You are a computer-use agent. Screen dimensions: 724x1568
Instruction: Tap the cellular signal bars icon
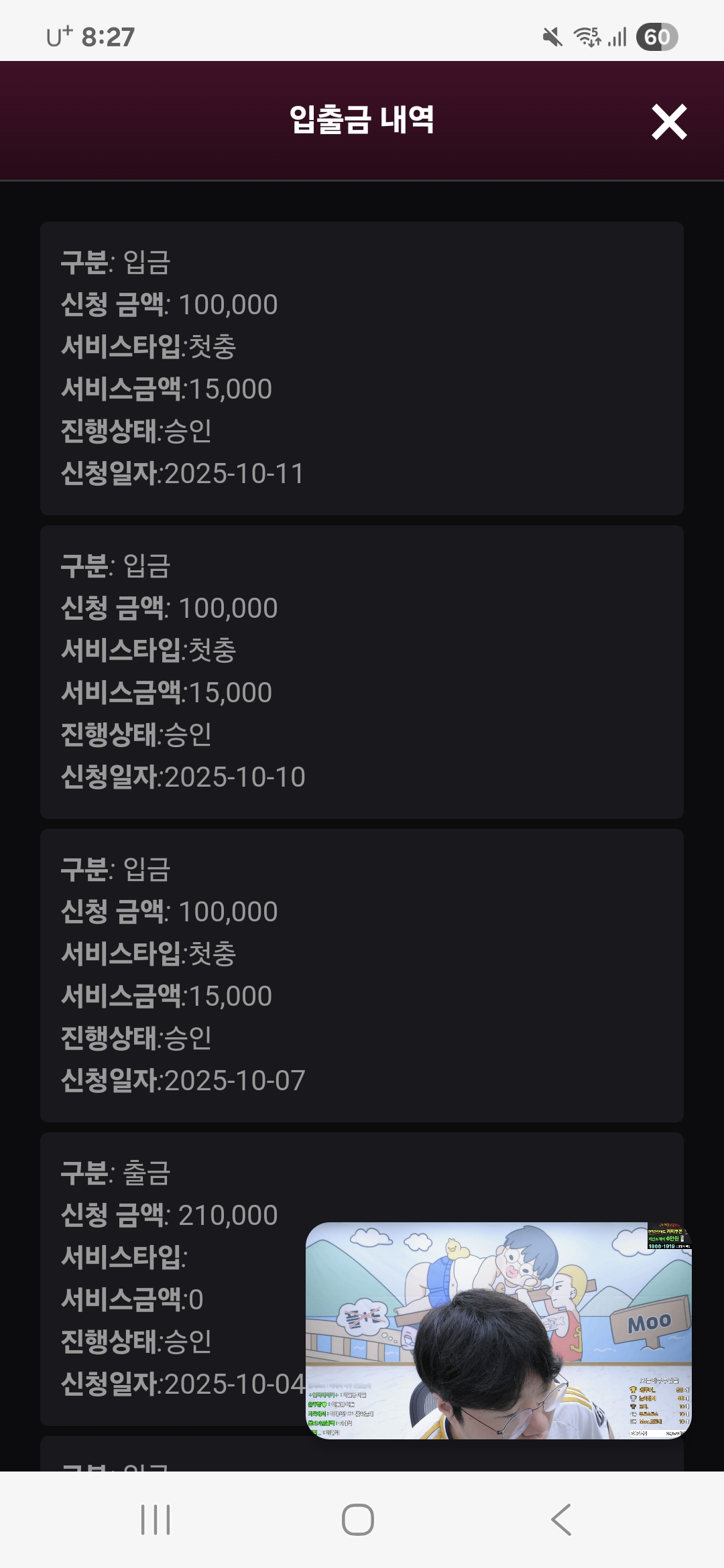point(617,38)
